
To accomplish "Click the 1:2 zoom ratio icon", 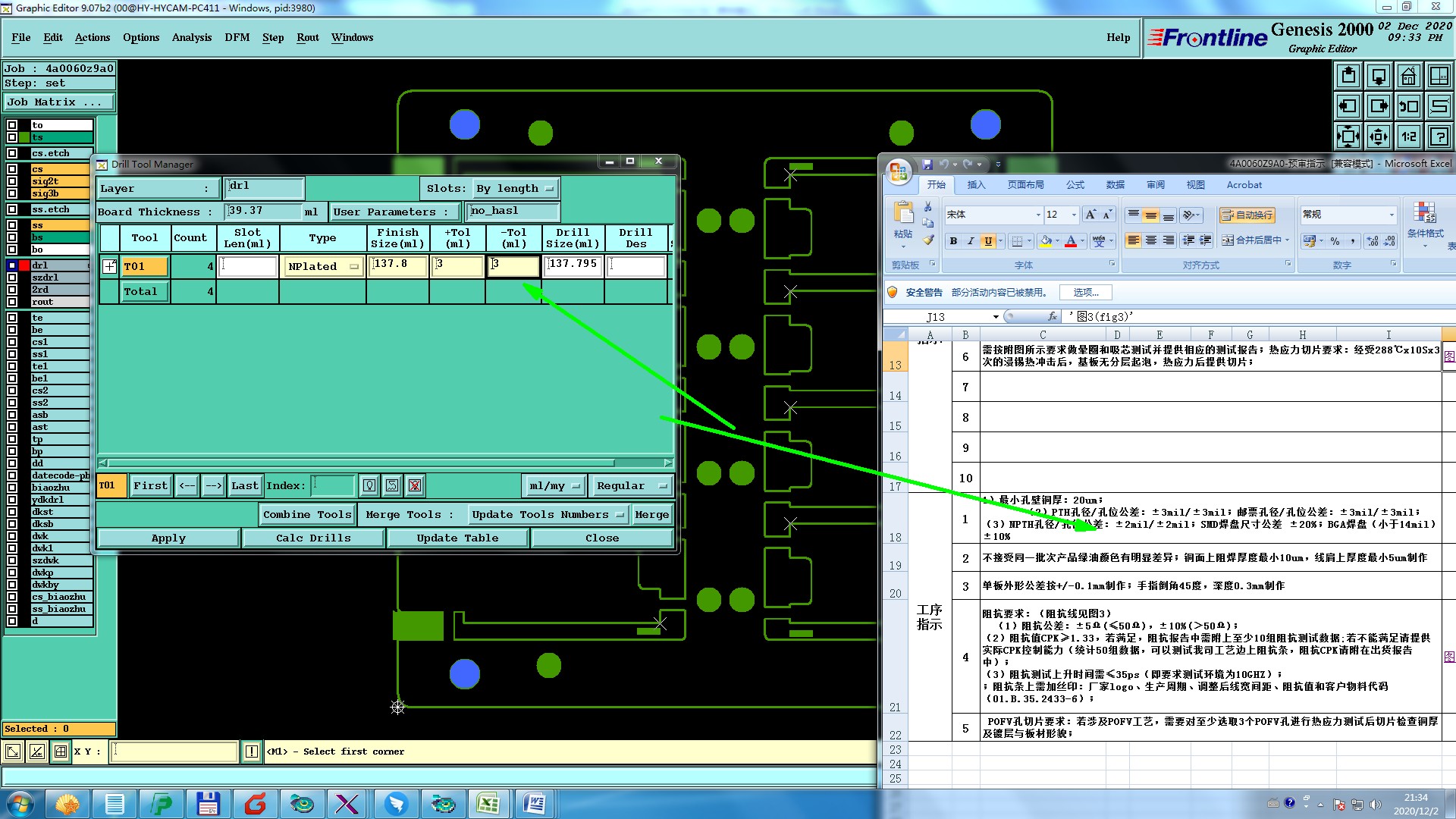I will [x=1408, y=136].
